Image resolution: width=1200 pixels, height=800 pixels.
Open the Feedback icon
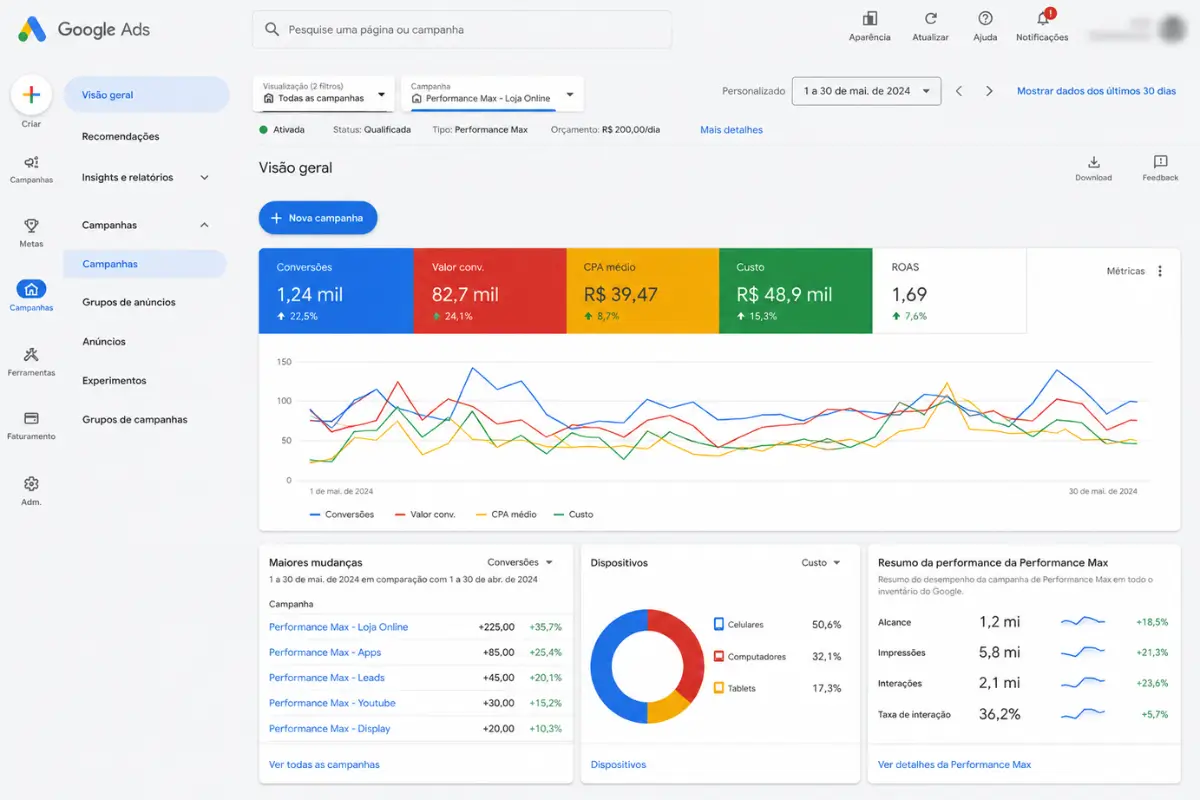1160,162
